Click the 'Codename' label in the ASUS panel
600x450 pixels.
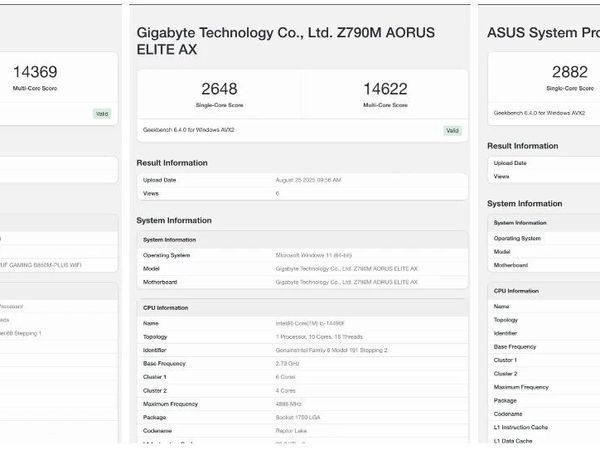coord(508,414)
